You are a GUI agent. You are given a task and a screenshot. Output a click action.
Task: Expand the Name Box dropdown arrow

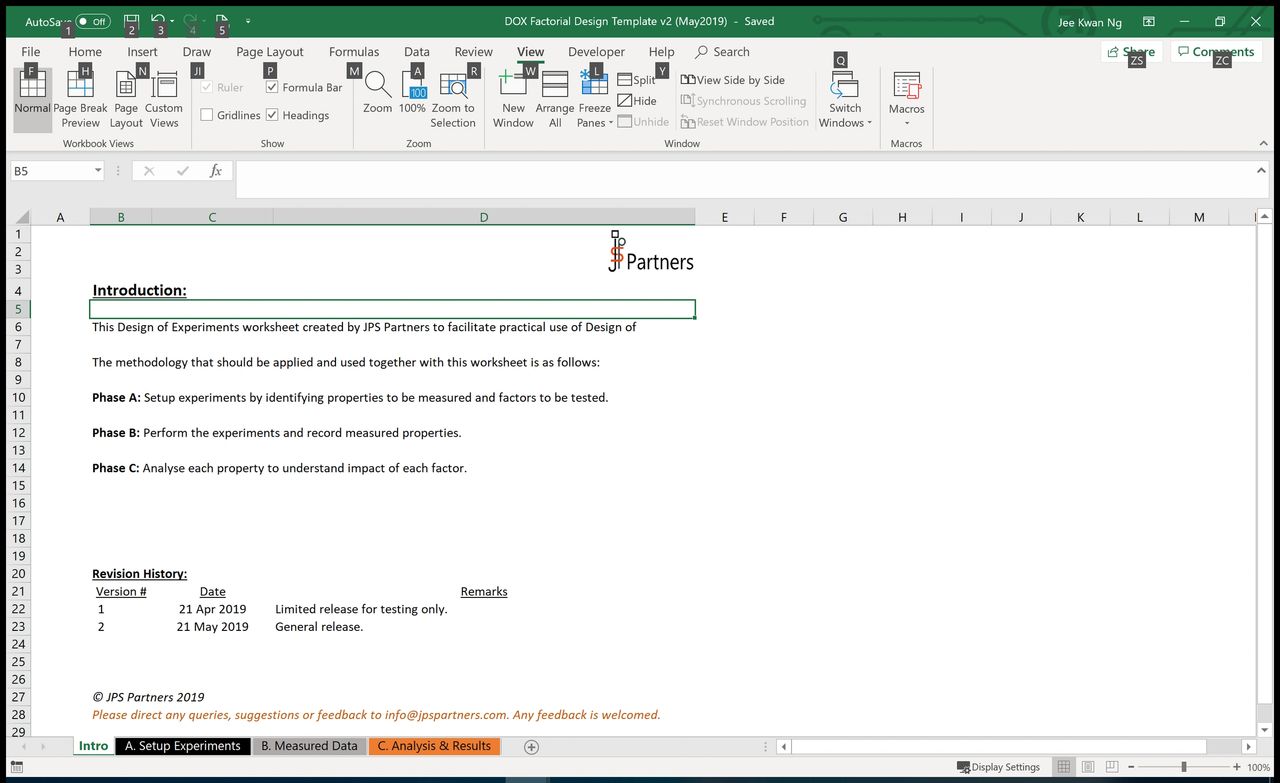pyautogui.click(x=98, y=171)
